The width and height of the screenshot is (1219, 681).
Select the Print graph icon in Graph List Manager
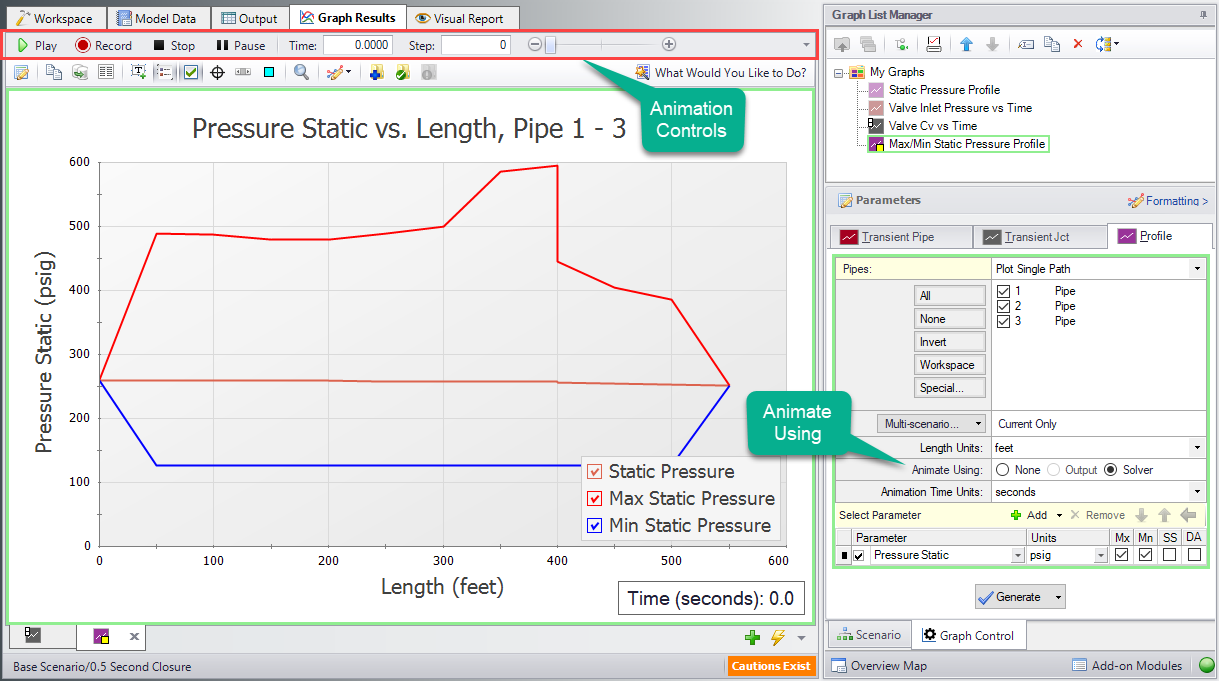pos(934,44)
